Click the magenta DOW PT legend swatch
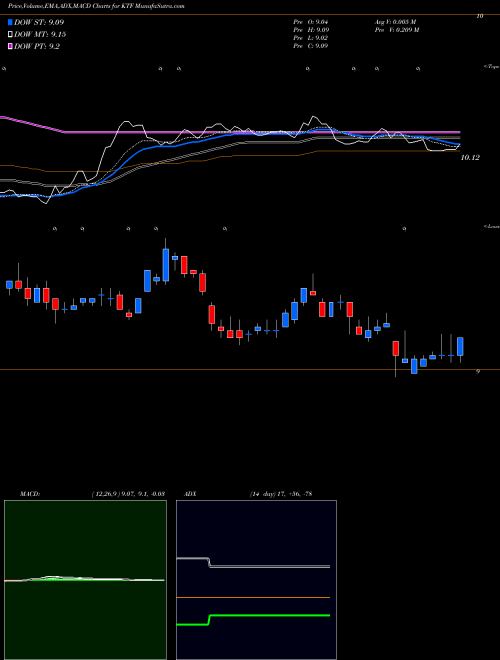Image resolution: width=500 pixels, height=660 pixels. pos(10,46)
